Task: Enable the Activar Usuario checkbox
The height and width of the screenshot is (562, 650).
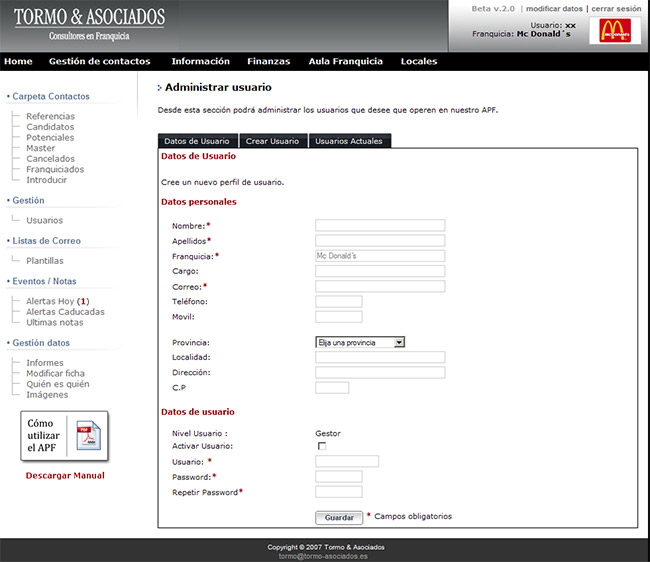Action: coord(321,446)
